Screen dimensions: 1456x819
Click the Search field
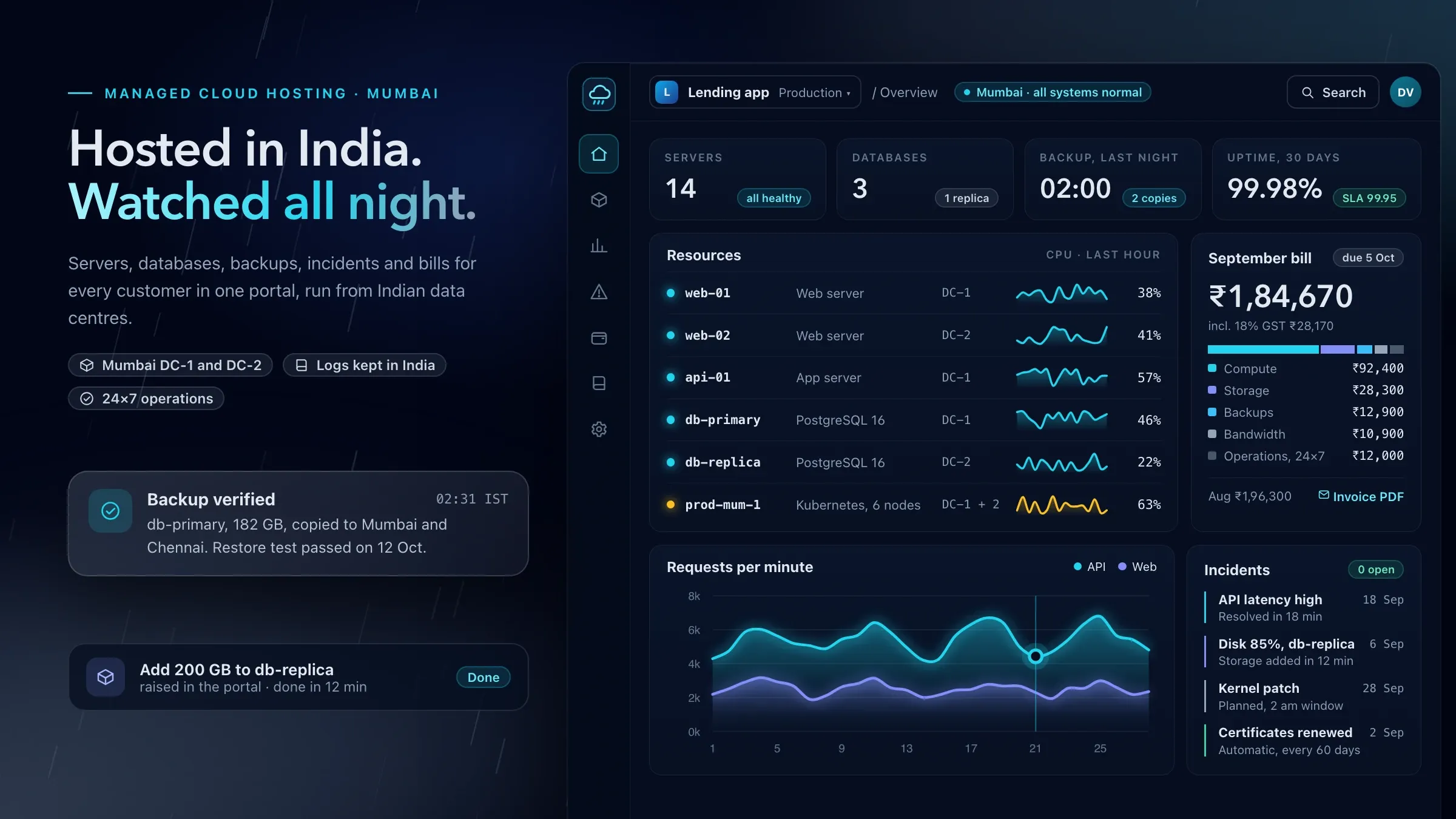tap(1333, 92)
